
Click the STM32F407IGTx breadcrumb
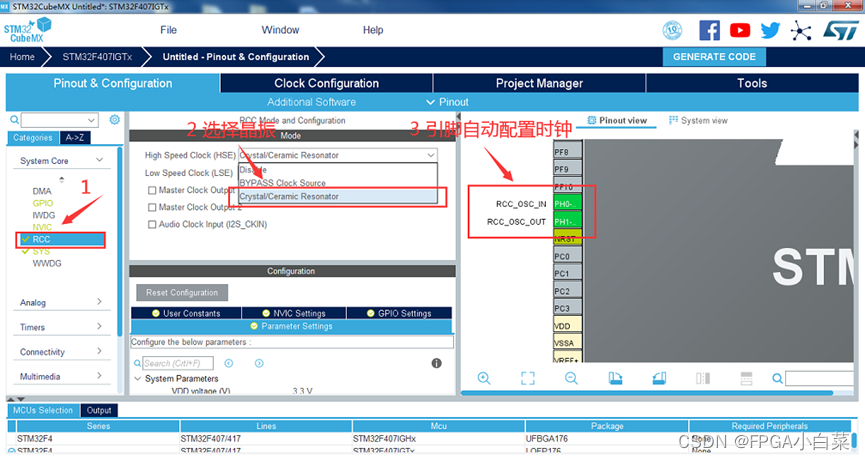coord(97,57)
